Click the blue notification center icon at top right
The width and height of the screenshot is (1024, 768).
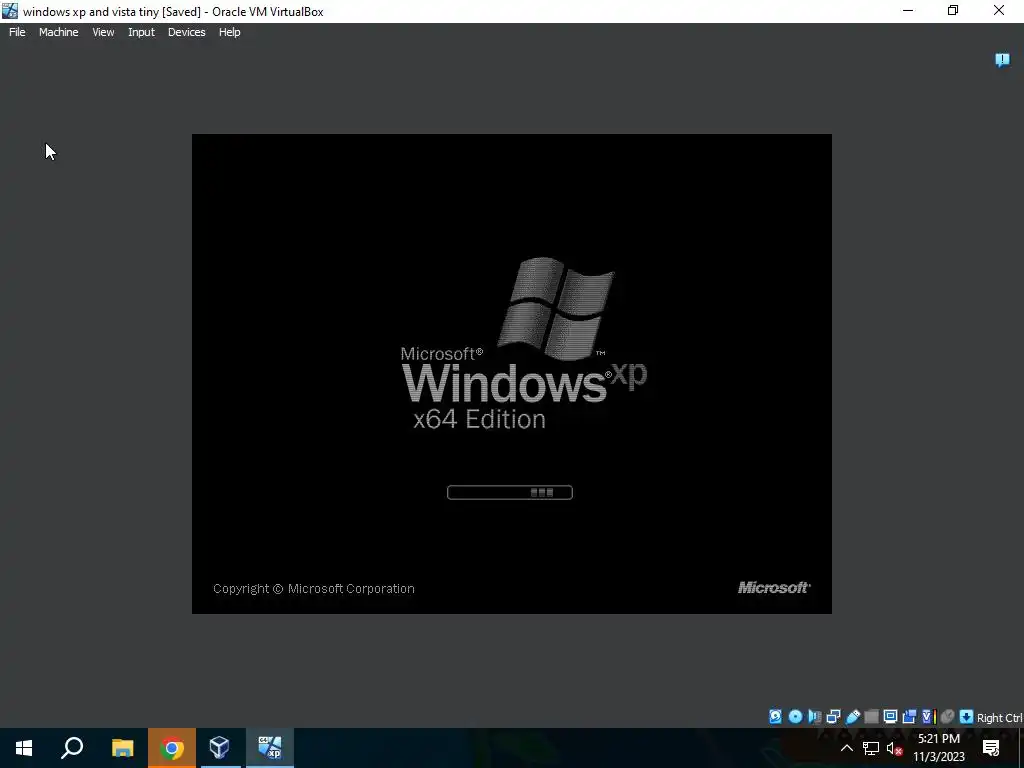[1002, 60]
